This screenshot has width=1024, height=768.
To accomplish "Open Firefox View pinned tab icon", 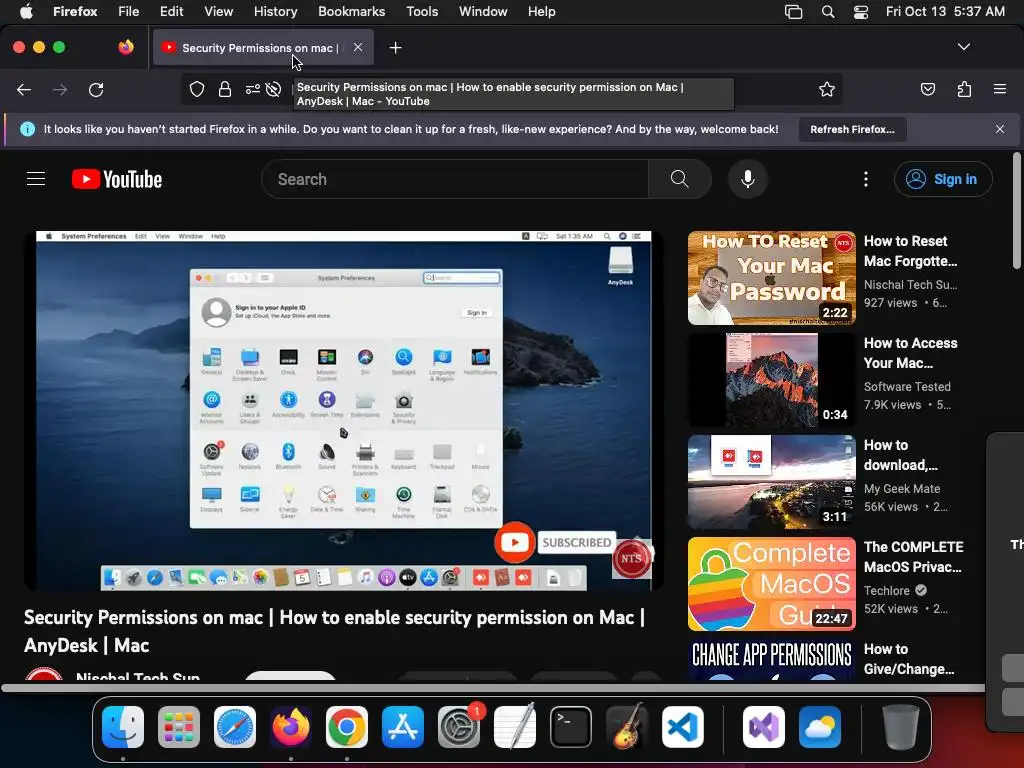I will pyautogui.click(x=125, y=47).
